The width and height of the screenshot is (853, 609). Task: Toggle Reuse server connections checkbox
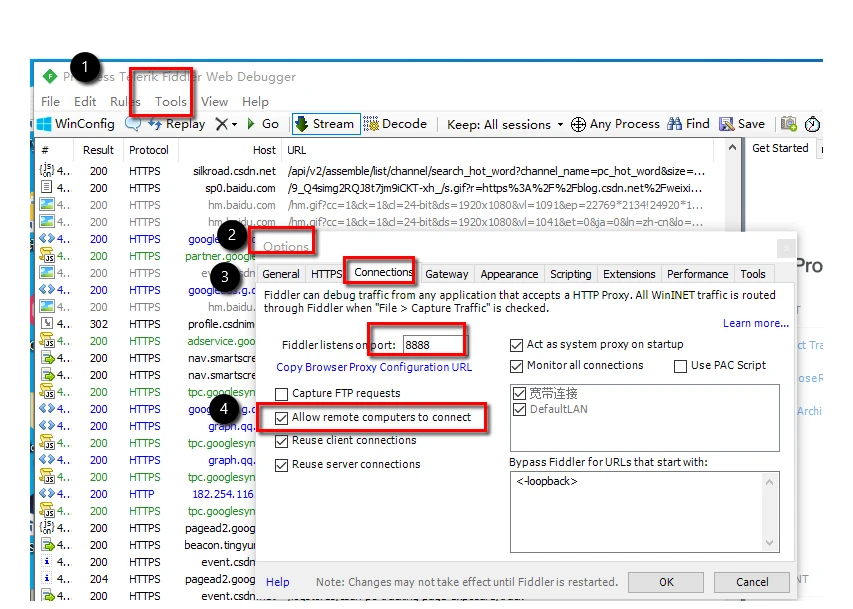281,465
